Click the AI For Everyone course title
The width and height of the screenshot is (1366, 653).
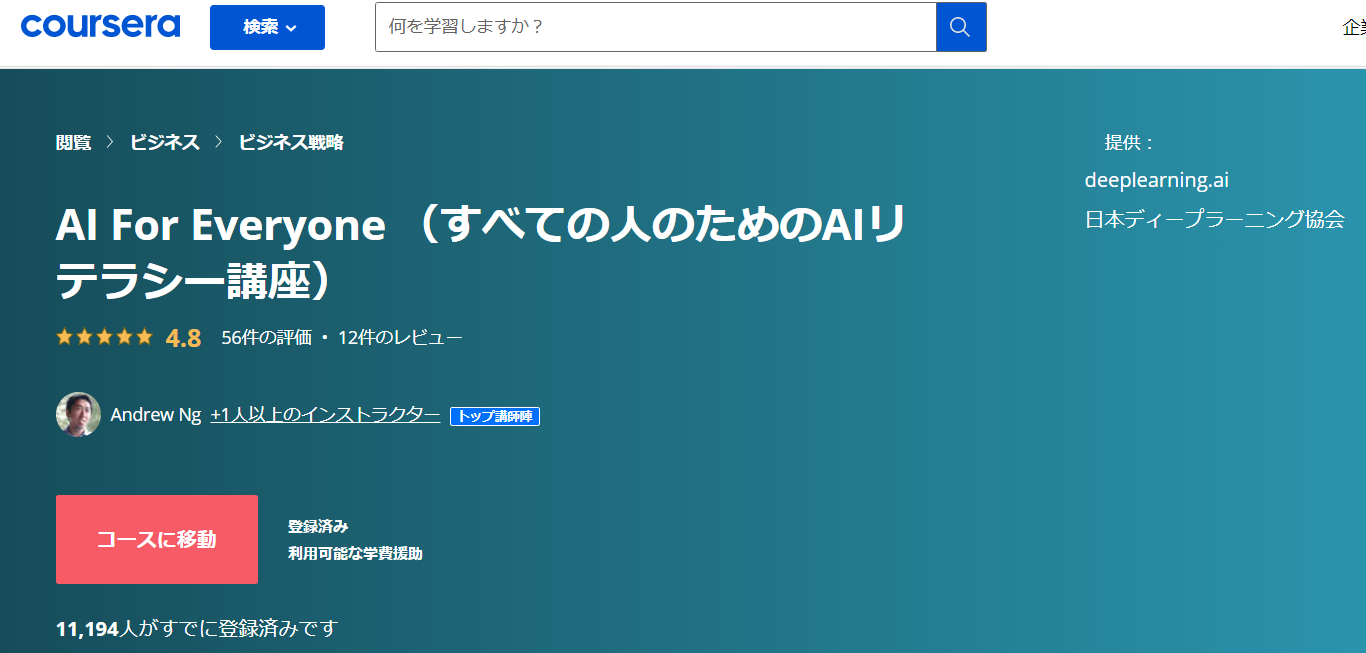coord(480,253)
